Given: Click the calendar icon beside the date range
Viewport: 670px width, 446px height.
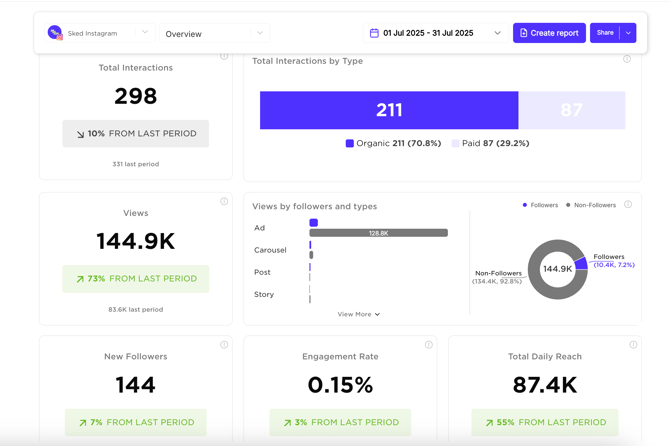Looking at the screenshot, I should pyautogui.click(x=374, y=33).
